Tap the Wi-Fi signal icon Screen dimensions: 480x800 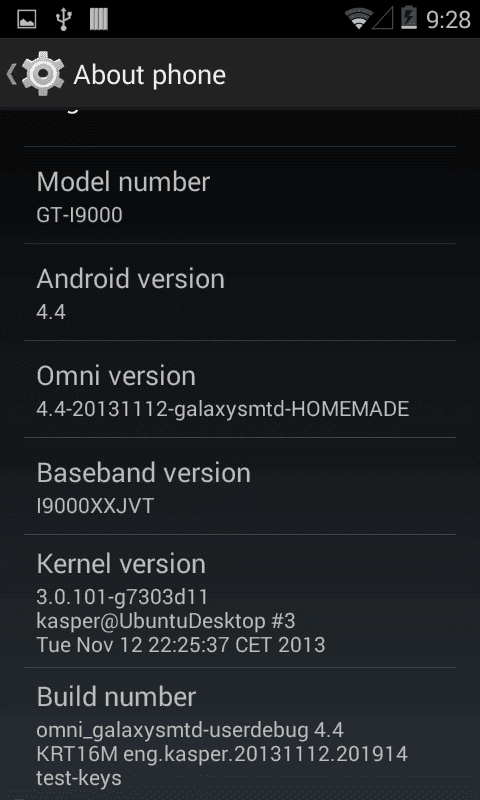358,18
